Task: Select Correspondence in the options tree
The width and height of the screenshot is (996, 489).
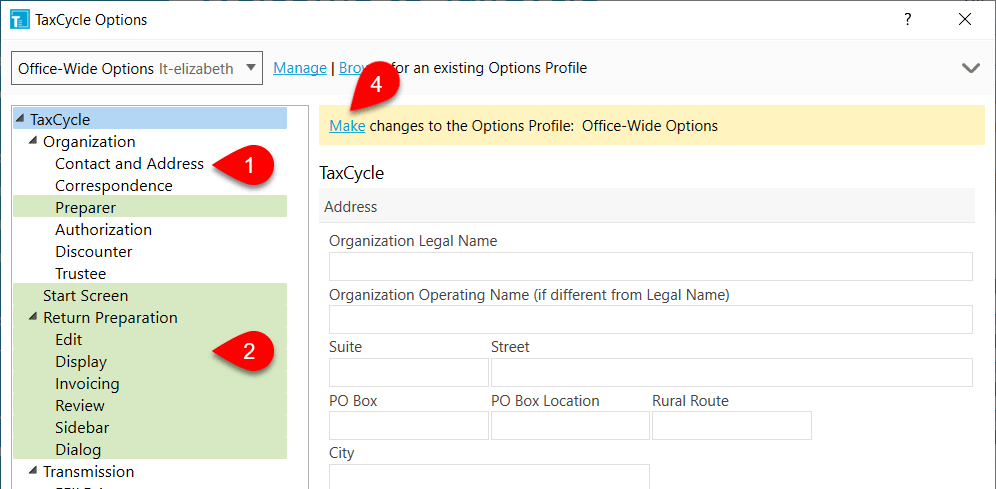Action: 113,186
